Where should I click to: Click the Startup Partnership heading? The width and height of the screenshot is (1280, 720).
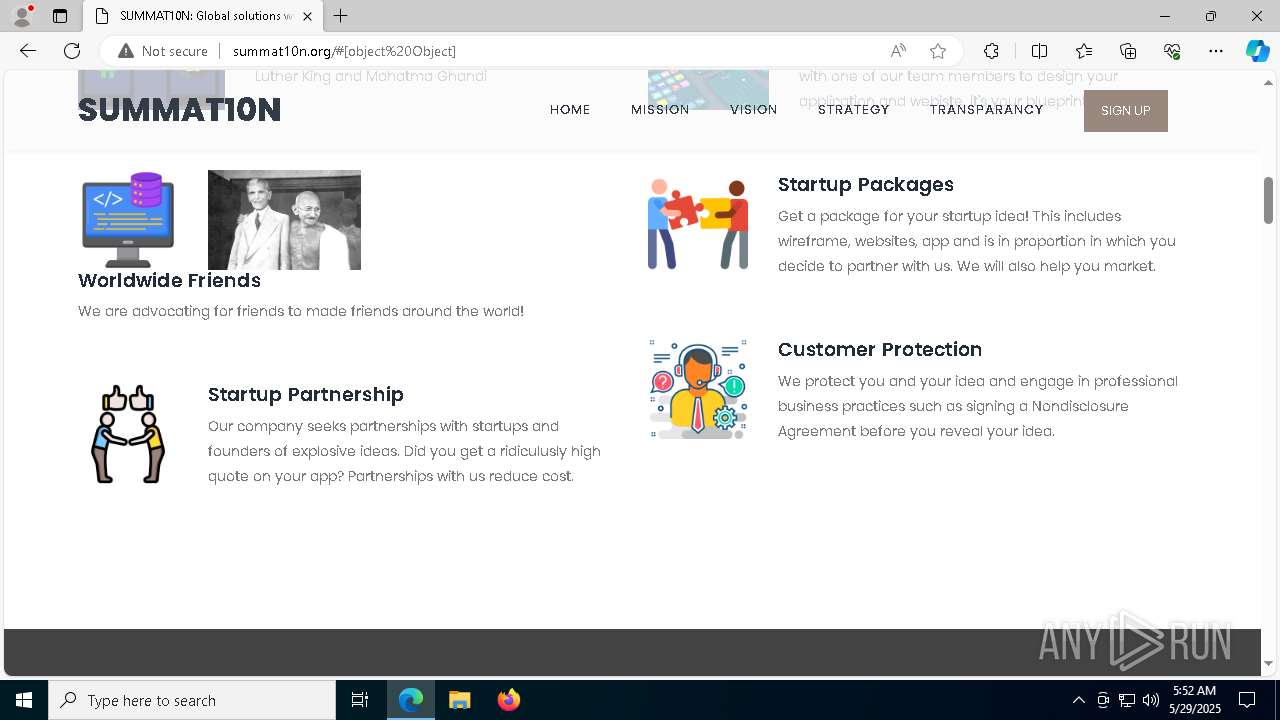tap(306, 395)
